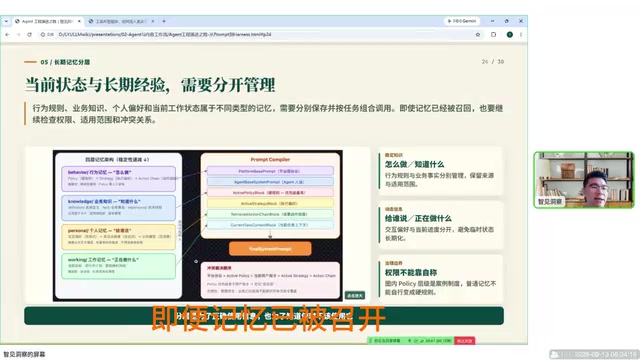Screen dimensions: 640x360
Task: Click the dark green summary banner
Action: [x=264, y=316]
